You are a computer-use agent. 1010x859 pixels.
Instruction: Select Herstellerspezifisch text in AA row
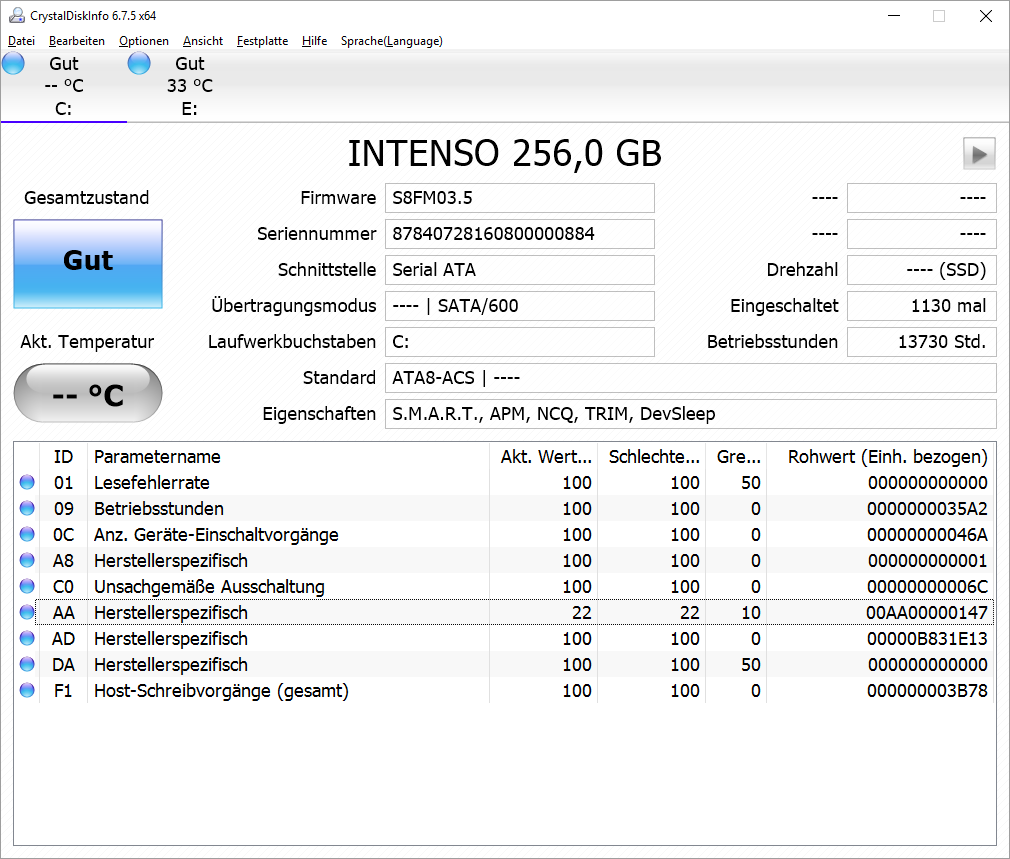click(171, 612)
